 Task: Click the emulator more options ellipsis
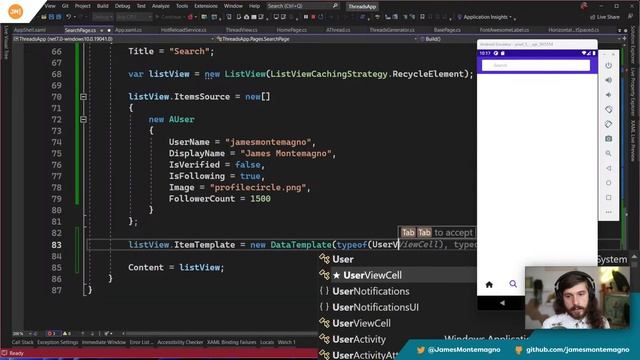609,212
